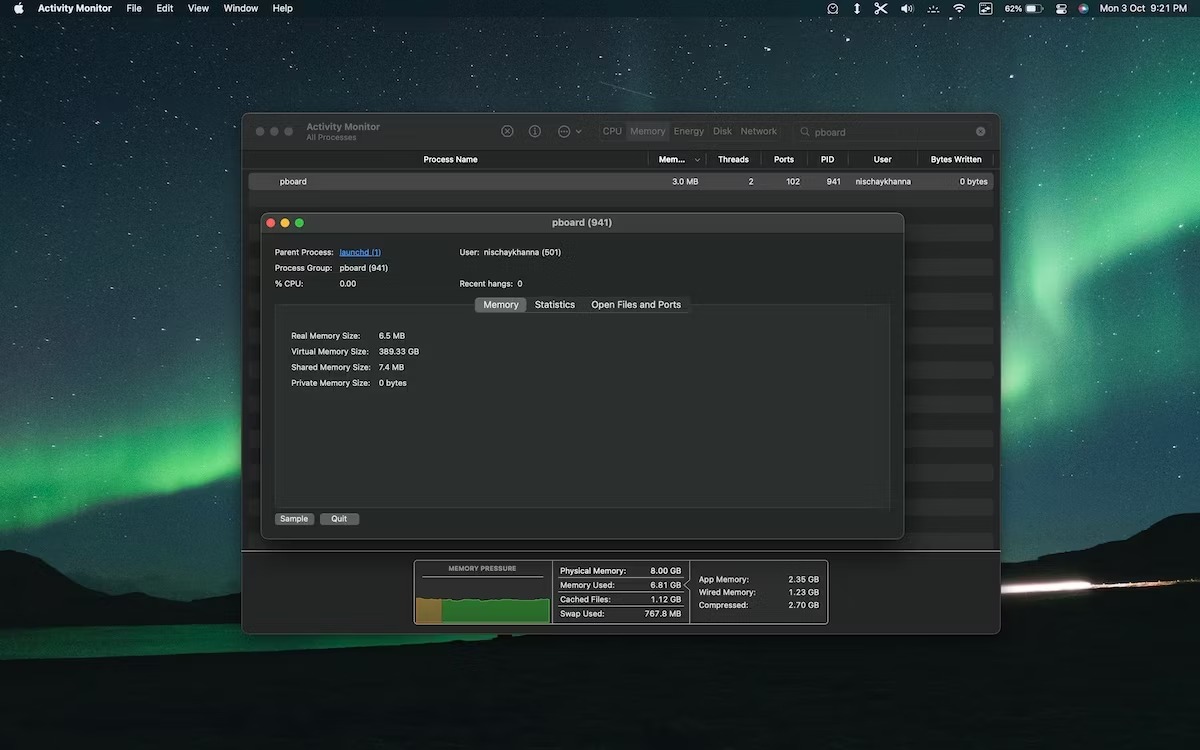Select the Memory tab in pboard inspector

tap(501, 305)
